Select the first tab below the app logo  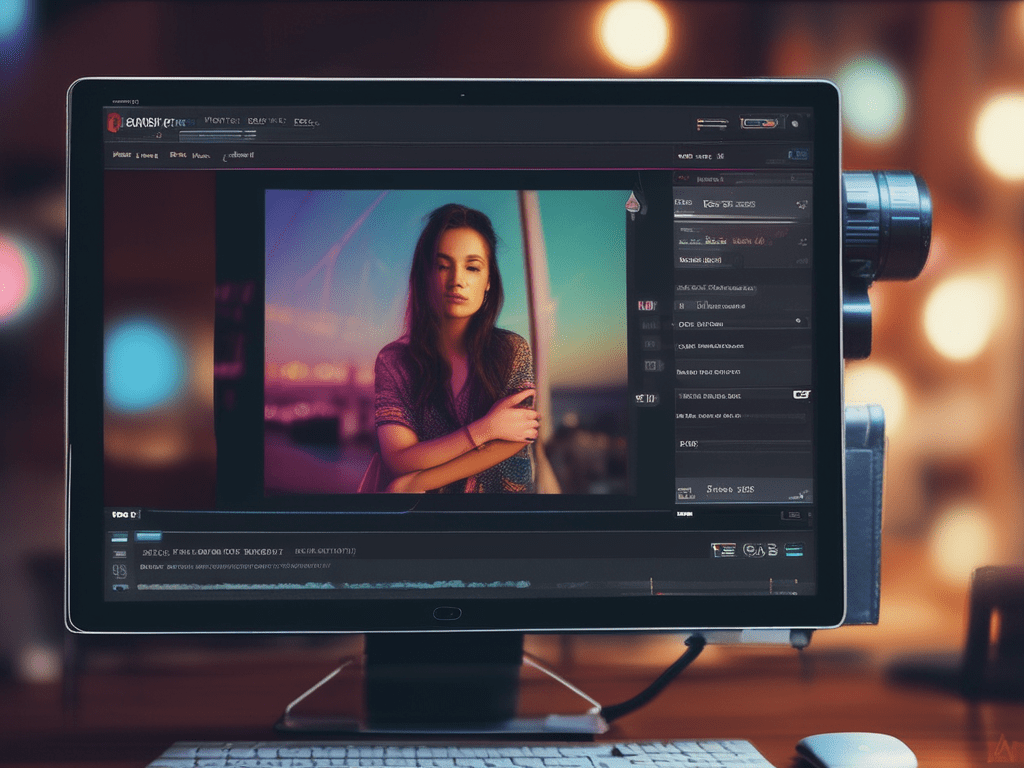[x=122, y=156]
